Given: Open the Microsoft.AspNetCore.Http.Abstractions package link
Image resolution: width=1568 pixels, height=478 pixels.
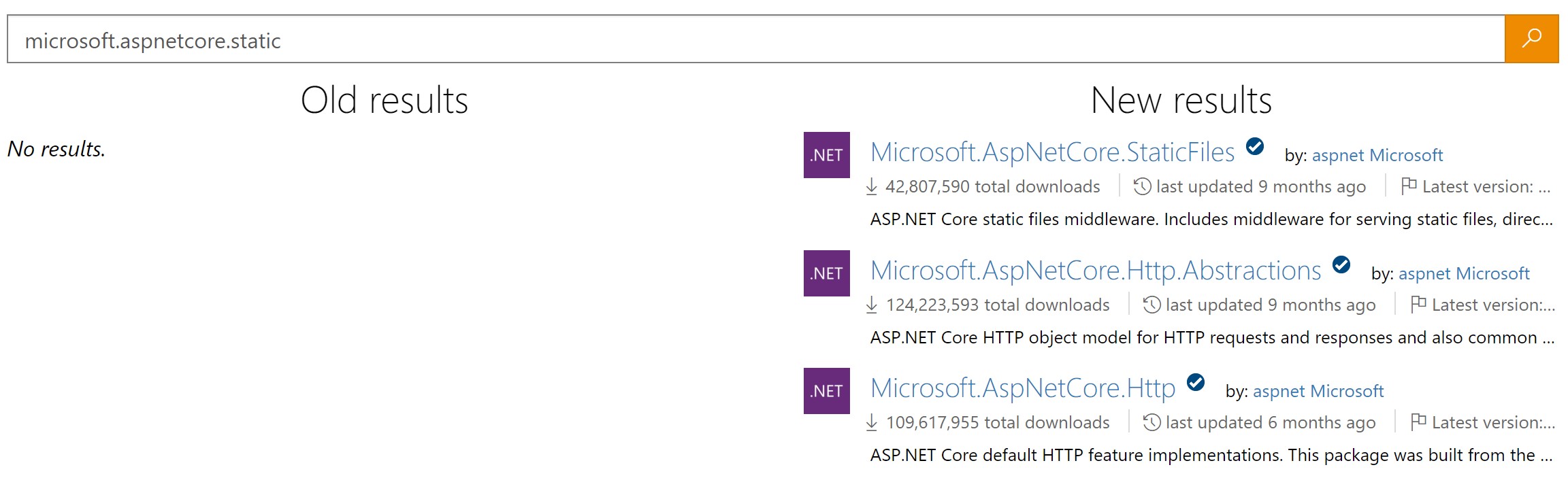Looking at the screenshot, I should tap(1095, 271).
